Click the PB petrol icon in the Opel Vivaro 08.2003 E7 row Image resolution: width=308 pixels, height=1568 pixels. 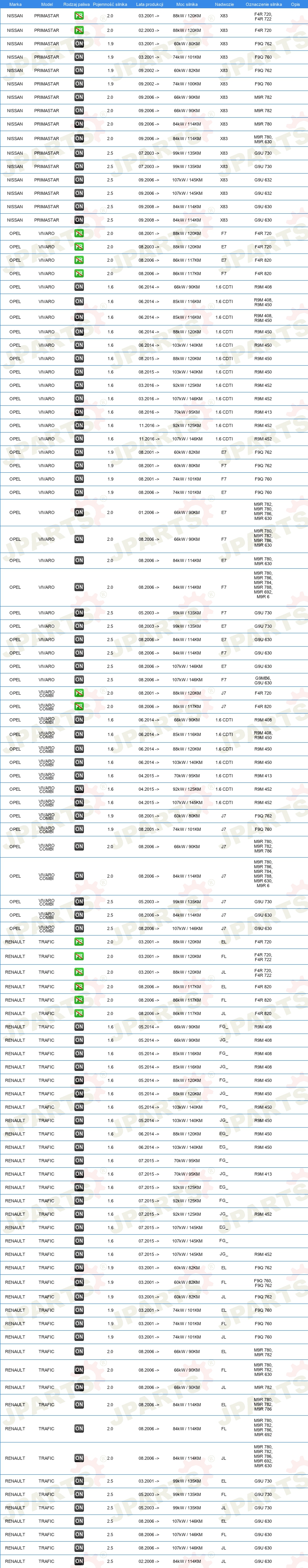(x=79, y=247)
